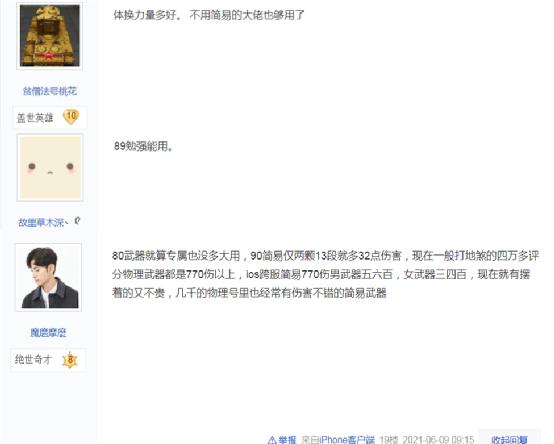Click the 绝世奇才 title badge label
Screen dimensions: 554x444
pyautogui.click(x=33, y=360)
